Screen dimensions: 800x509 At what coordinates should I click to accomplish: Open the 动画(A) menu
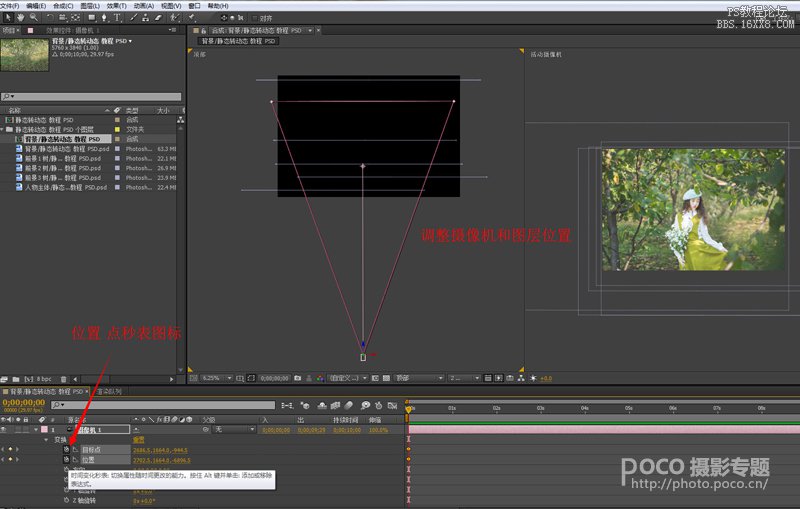pos(144,6)
